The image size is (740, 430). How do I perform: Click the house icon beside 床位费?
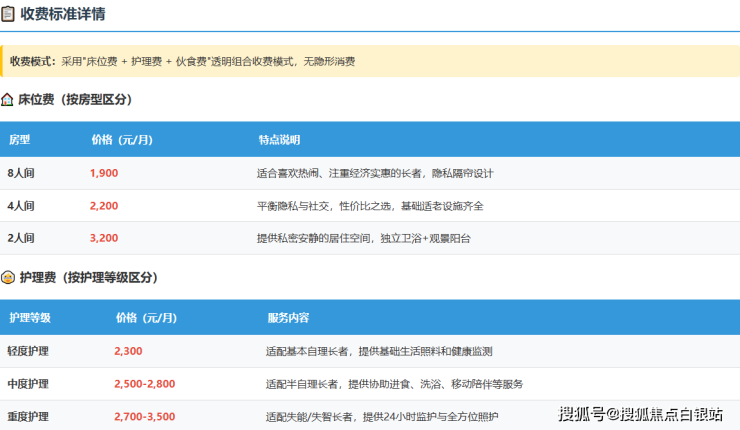(x=7, y=100)
